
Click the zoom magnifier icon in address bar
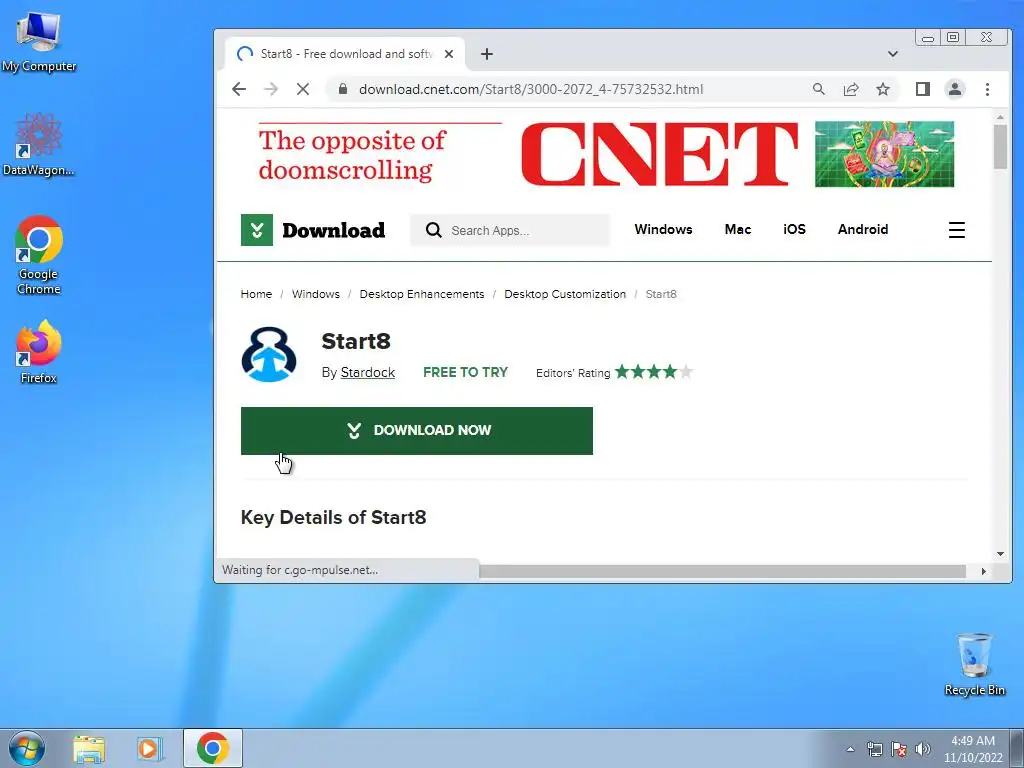point(818,89)
